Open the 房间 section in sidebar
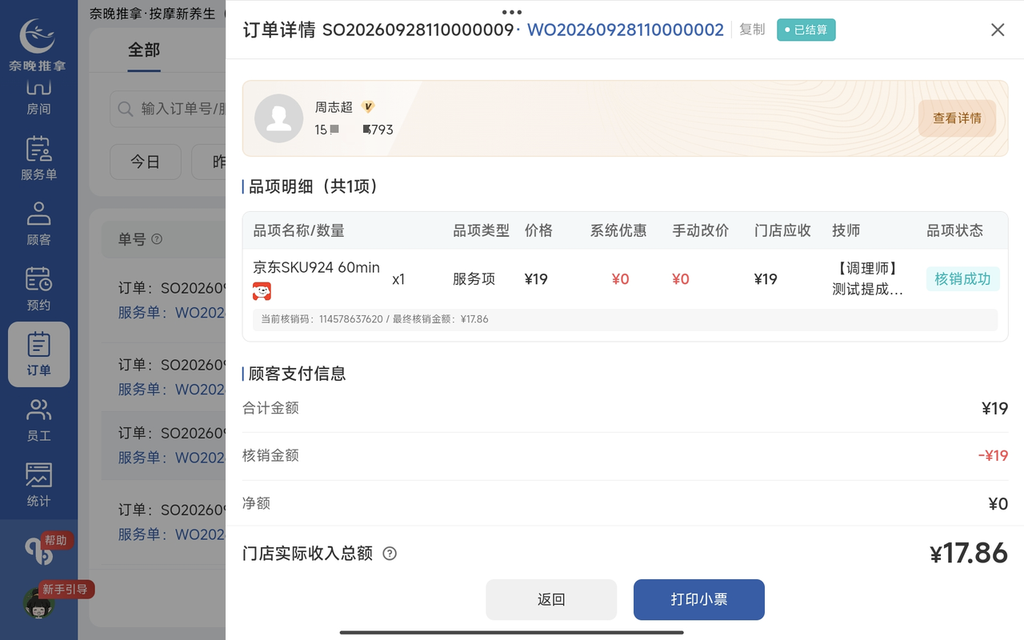This screenshot has width=1024, height=640. (39, 97)
